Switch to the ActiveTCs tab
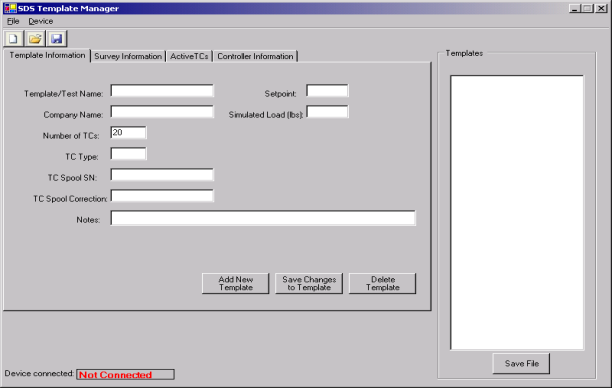Screen dimensions: 612x388 pyautogui.click(x=189, y=56)
